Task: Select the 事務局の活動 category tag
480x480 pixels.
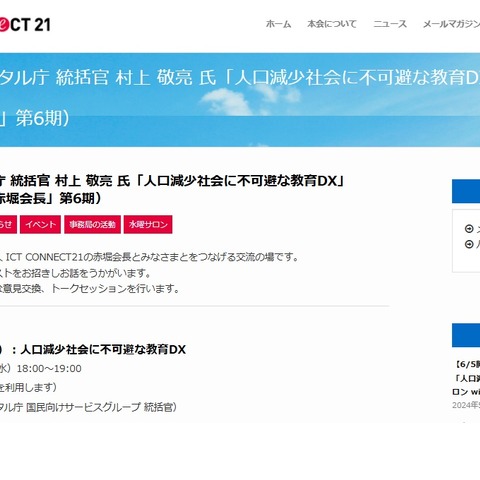Action: (92, 224)
